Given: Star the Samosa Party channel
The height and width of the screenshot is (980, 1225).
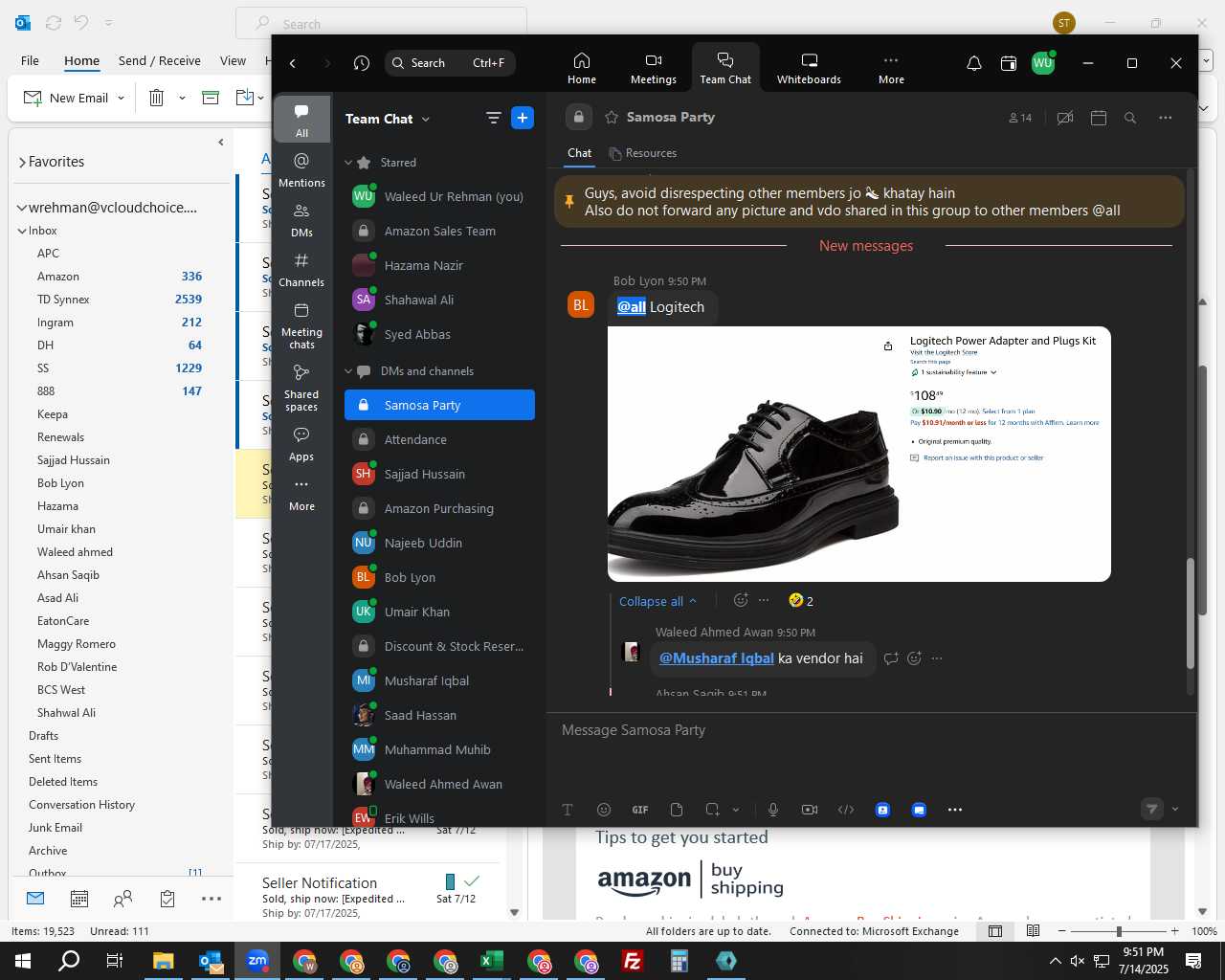Looking at the screenshot, I should [x=612, y=117].
